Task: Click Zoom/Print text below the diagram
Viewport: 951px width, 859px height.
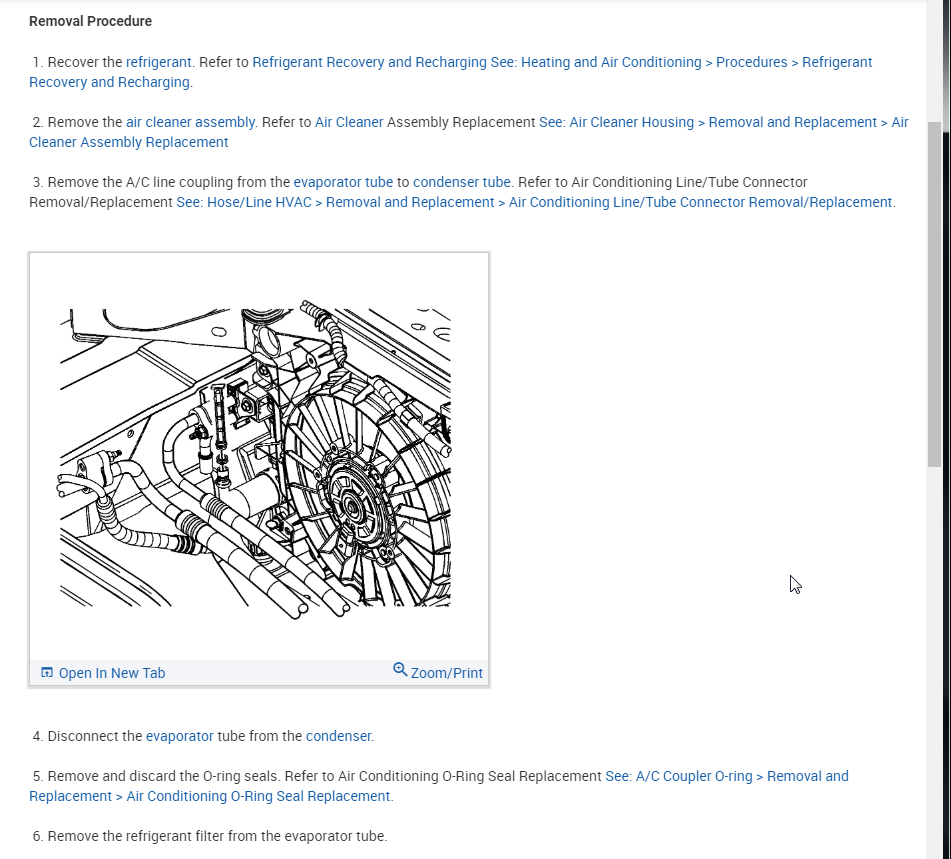Action: (x=446, y=673)
